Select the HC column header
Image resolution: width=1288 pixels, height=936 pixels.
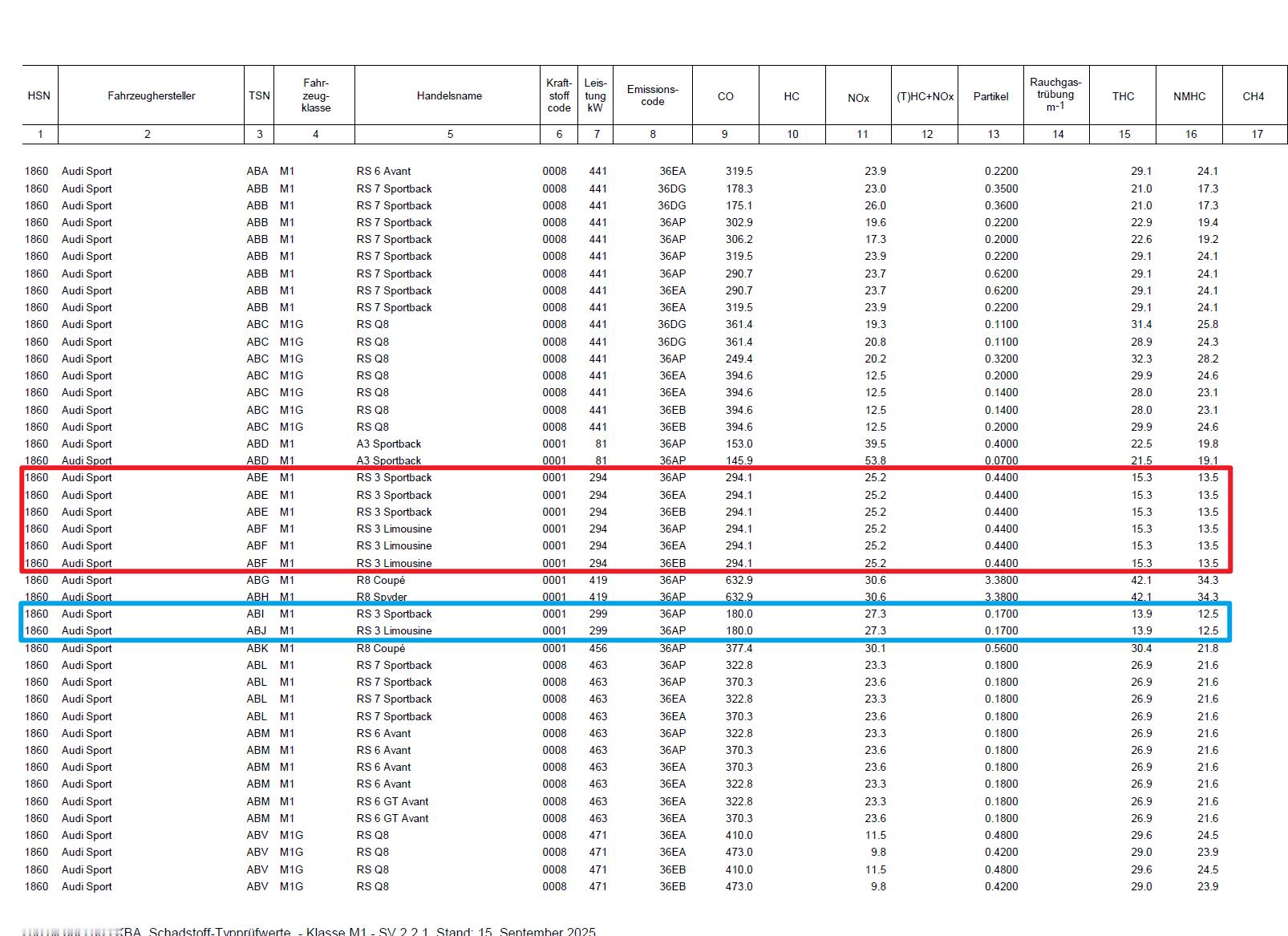coord(792,96)
